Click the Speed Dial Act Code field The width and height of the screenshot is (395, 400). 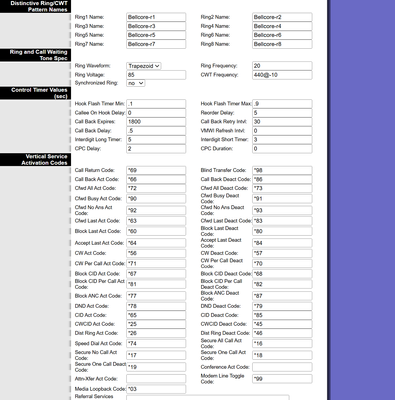click(x=156, y=344)
